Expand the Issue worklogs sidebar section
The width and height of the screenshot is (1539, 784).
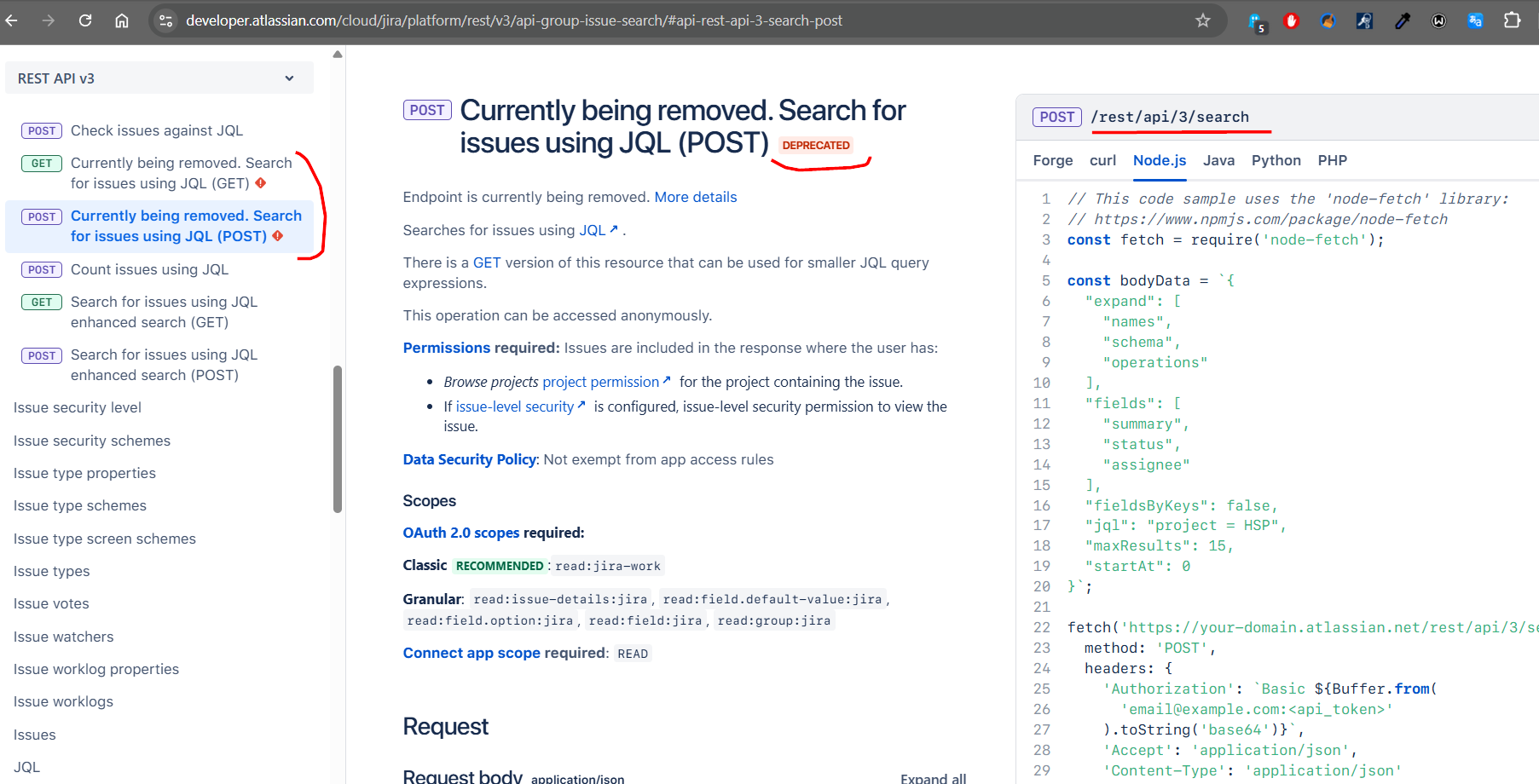tap(63, 702)
